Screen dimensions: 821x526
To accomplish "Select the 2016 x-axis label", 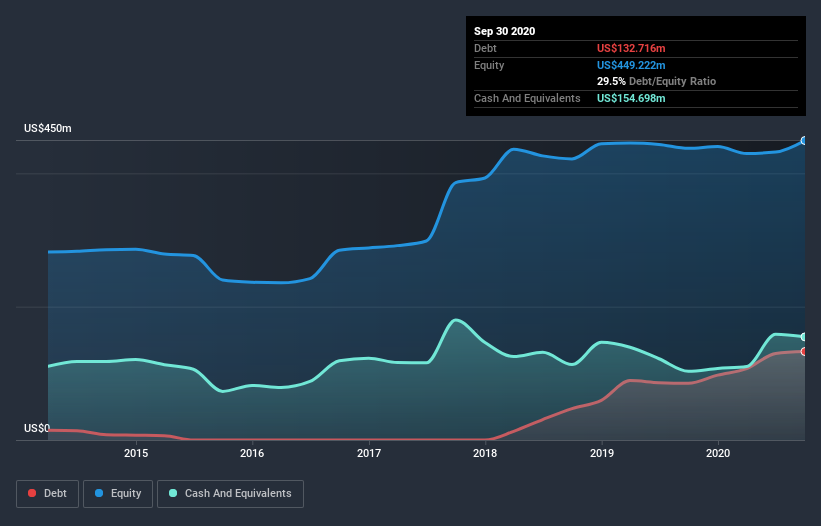I will tap(252, 453).
